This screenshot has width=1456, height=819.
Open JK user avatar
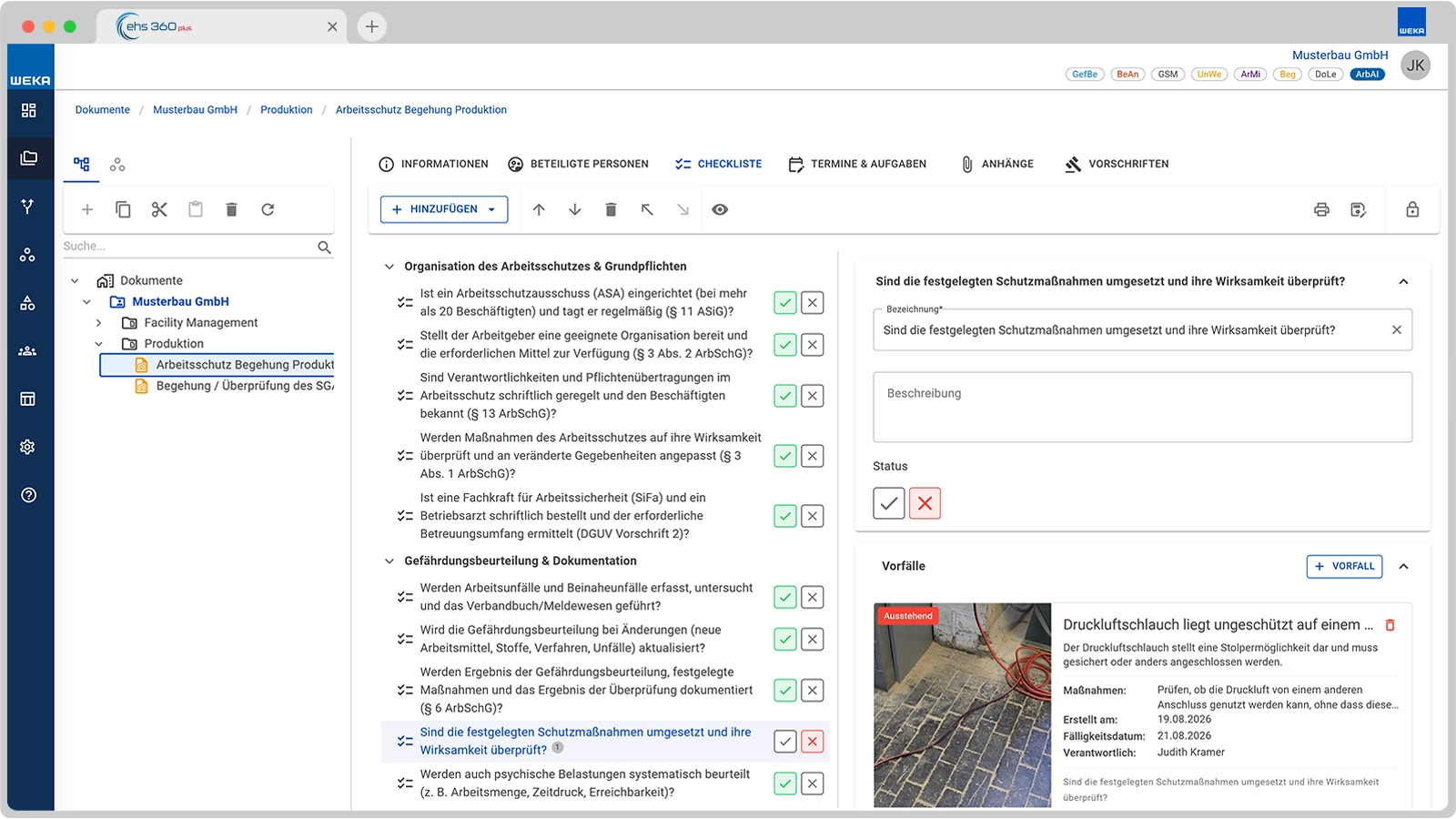point(1415,66)
